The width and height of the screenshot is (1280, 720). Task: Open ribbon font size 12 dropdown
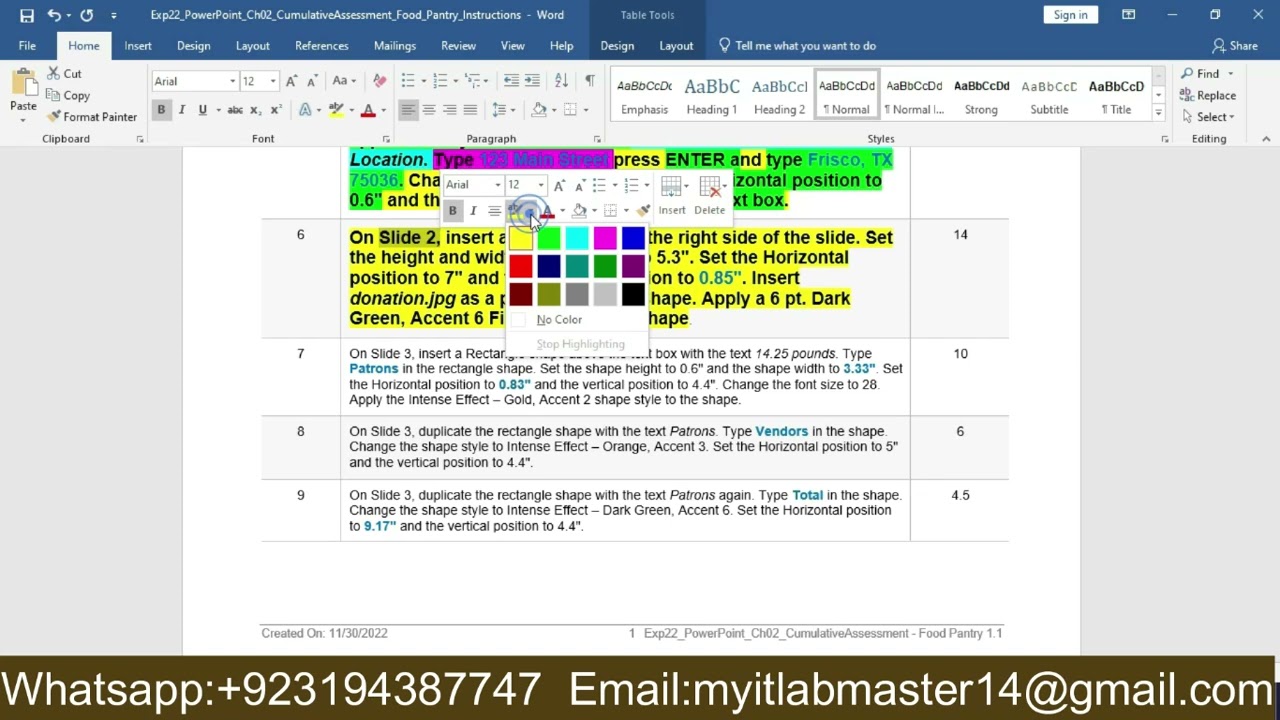(x=275, y=81)
